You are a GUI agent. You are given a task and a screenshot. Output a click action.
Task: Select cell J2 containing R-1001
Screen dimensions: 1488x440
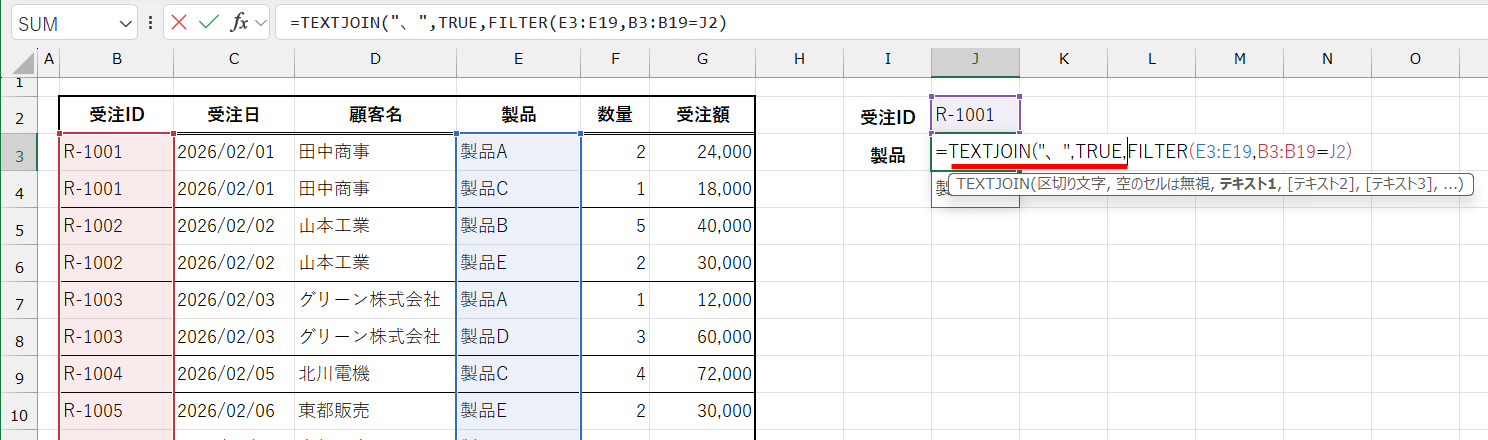point(975,115)
